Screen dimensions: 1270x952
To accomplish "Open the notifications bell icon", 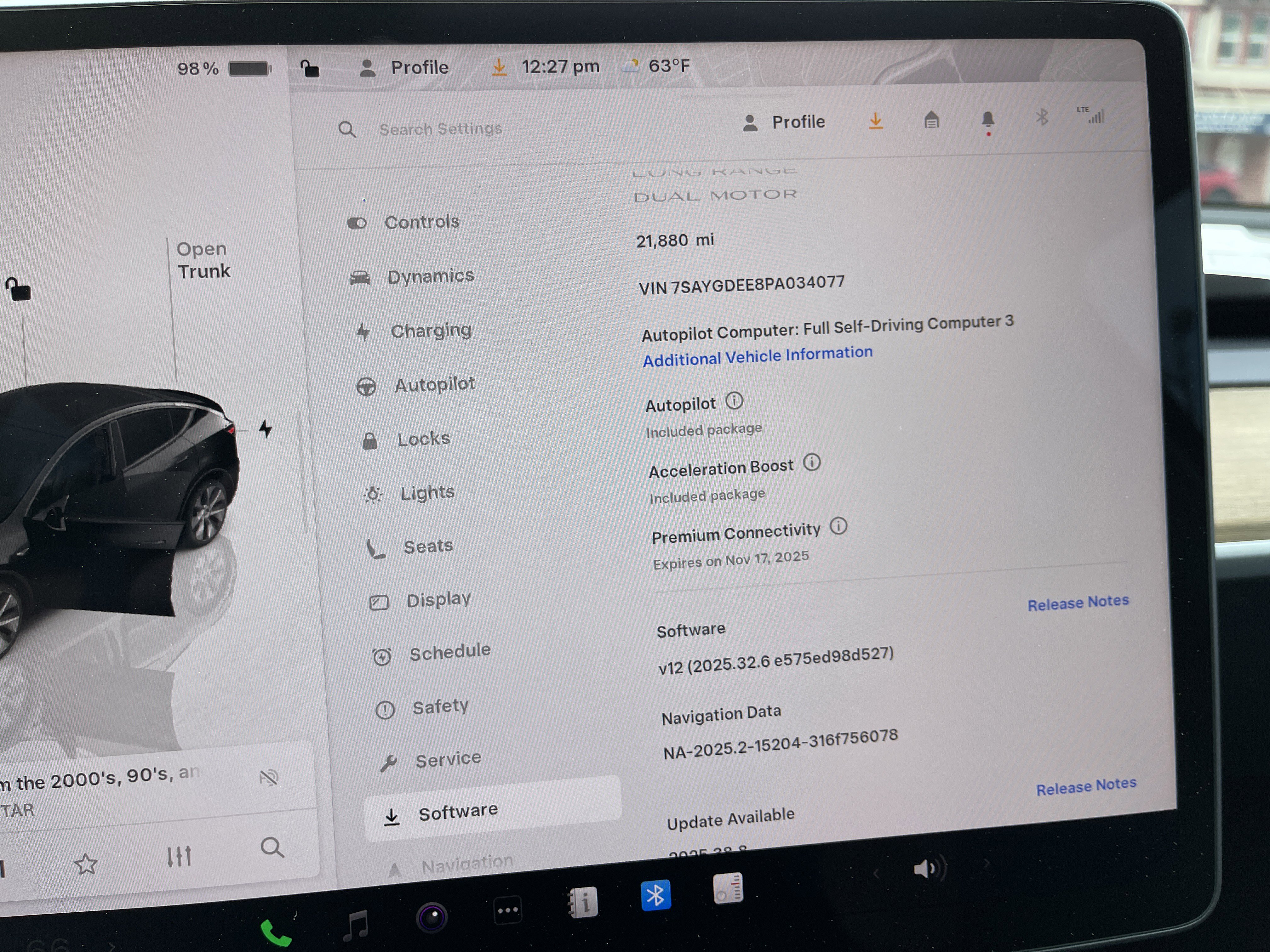I will [987, 120].
